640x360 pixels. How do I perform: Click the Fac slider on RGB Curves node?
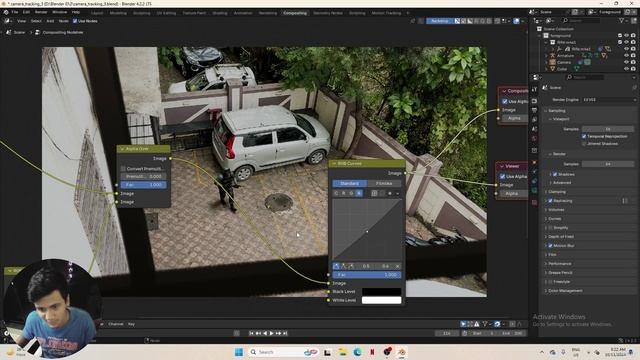point(367,275)
